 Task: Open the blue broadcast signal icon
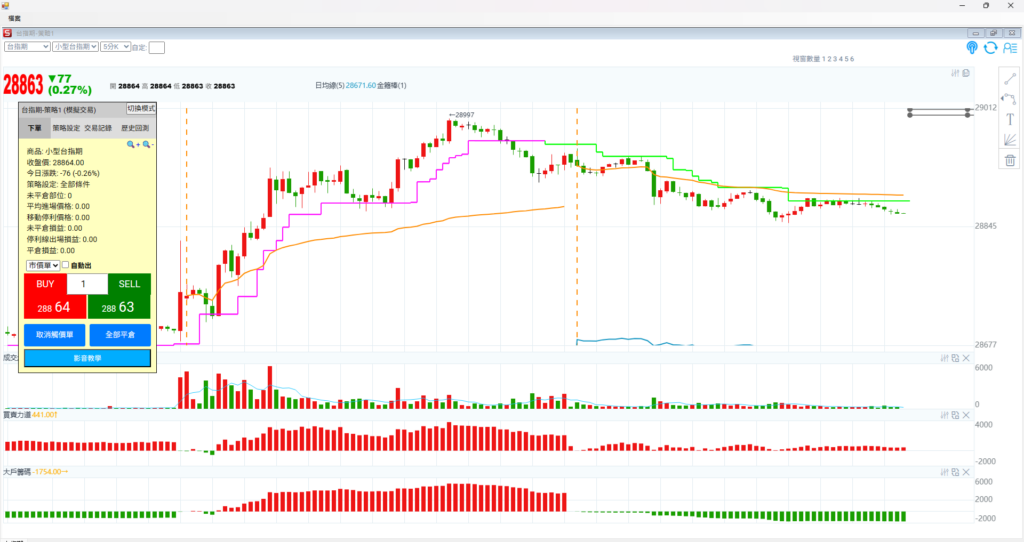tap(971, 47)
